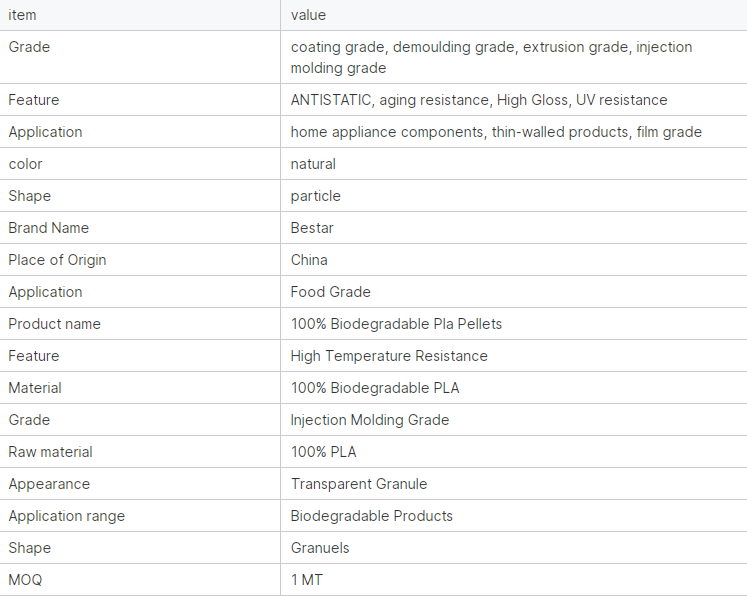Select the "Brand Name" row label
The height and width of the screenshot is (597, 747).
tap(48, 228)
